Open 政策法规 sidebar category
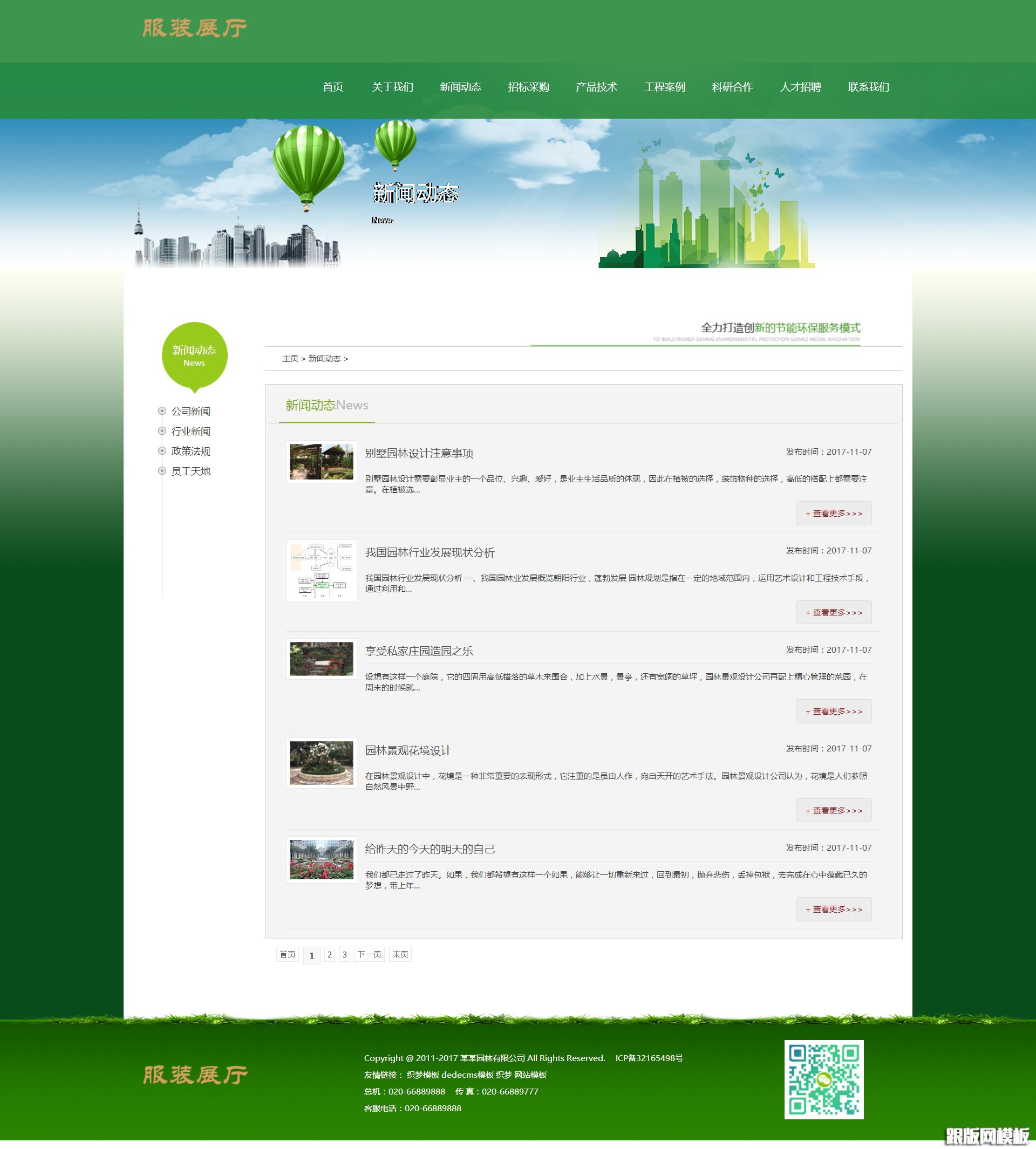Viewport: 1036px width, 1149px height. click(190, 451)
